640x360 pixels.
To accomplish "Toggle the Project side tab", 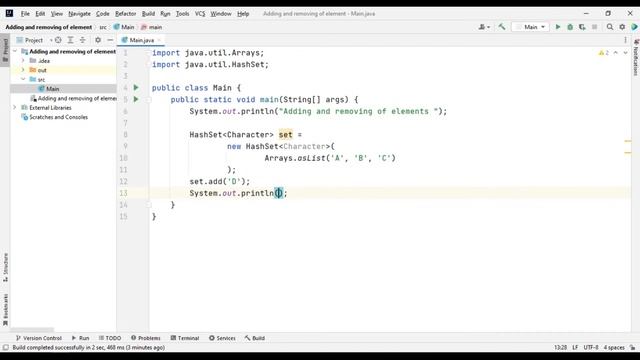I will 5,51.
